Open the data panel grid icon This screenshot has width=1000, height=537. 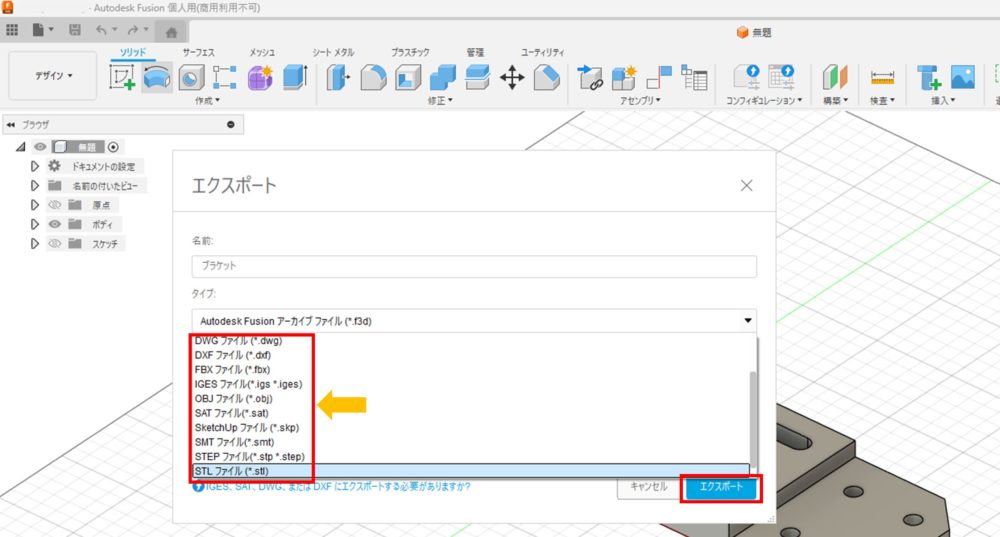point(11,30)
